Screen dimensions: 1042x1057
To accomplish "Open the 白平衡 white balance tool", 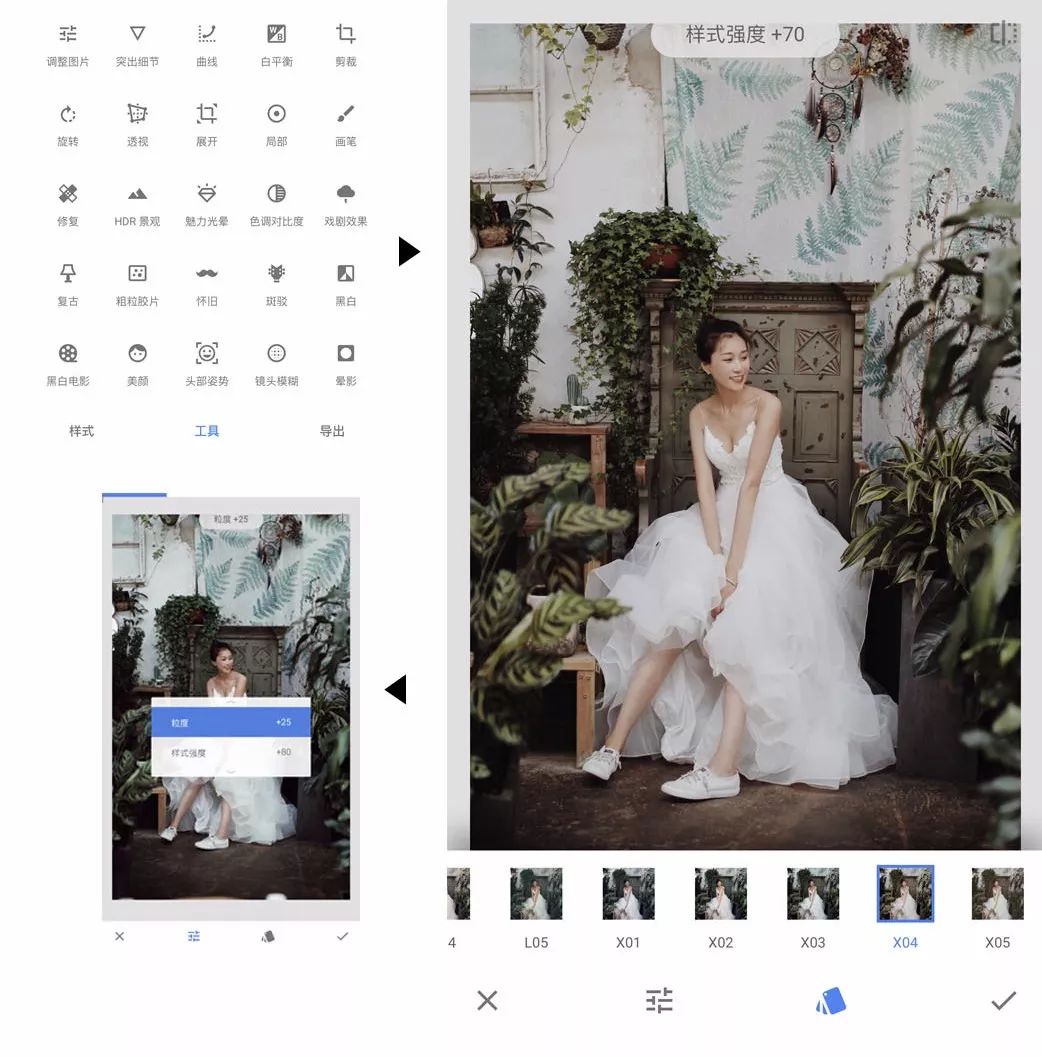I will tap(276, 45).
